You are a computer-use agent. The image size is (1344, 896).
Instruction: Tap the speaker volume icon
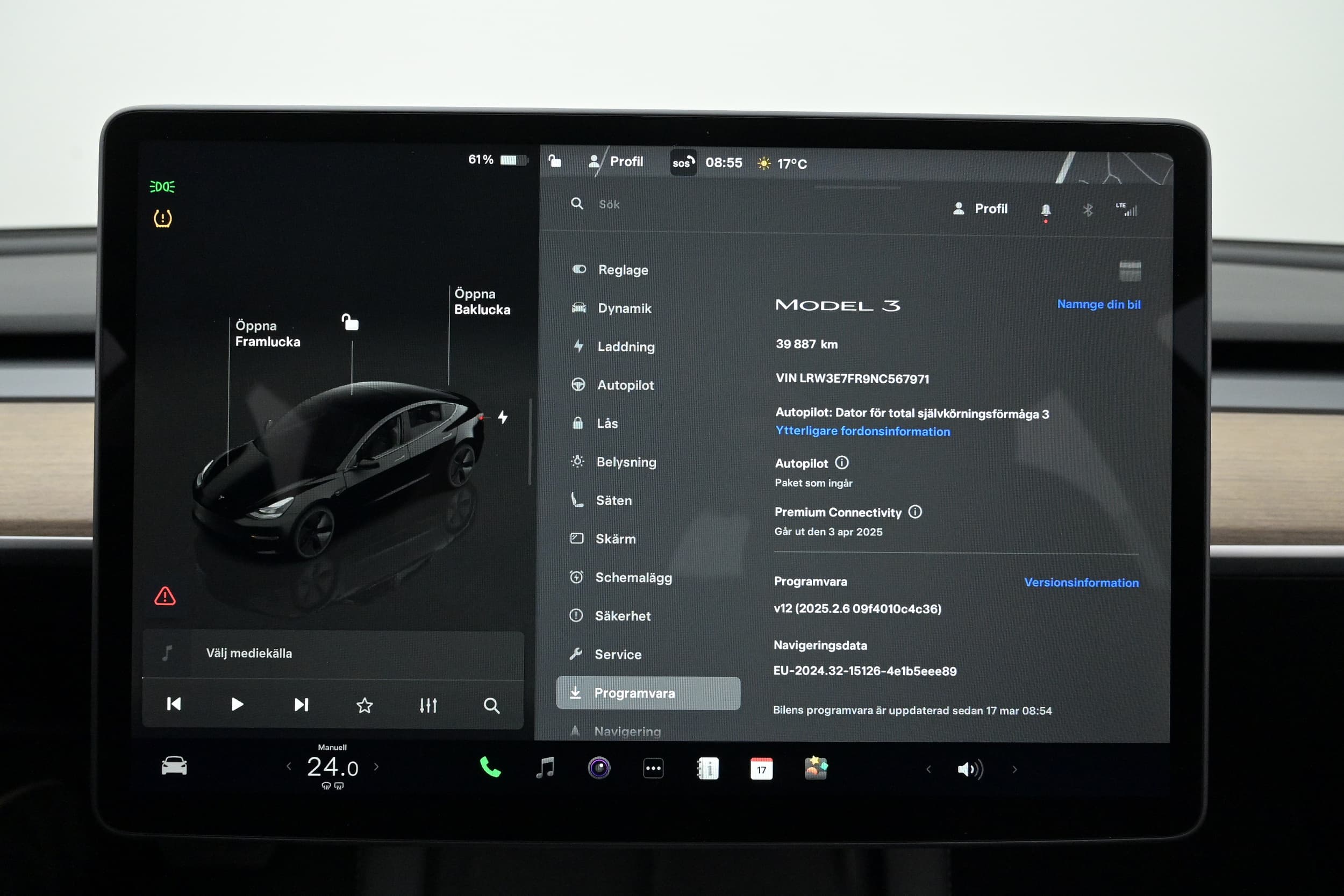coord(970,769)
